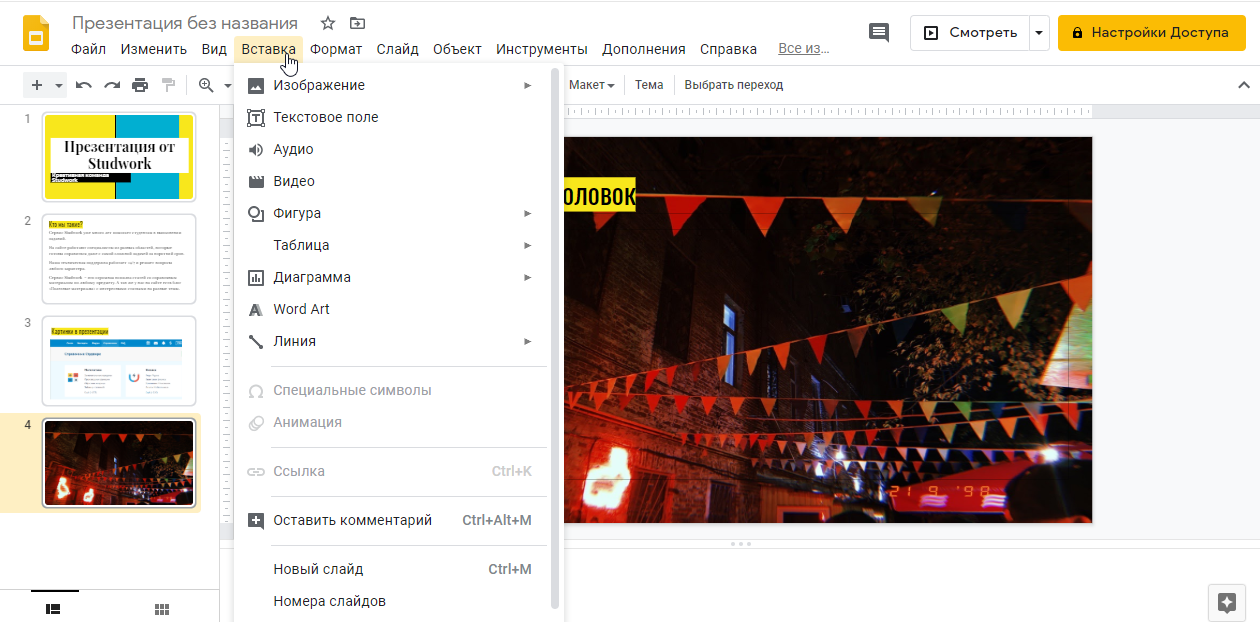1260x622 pixels.
Task: Open the new slide plus dropdown arrow
Action: click(x=59, y=86)
